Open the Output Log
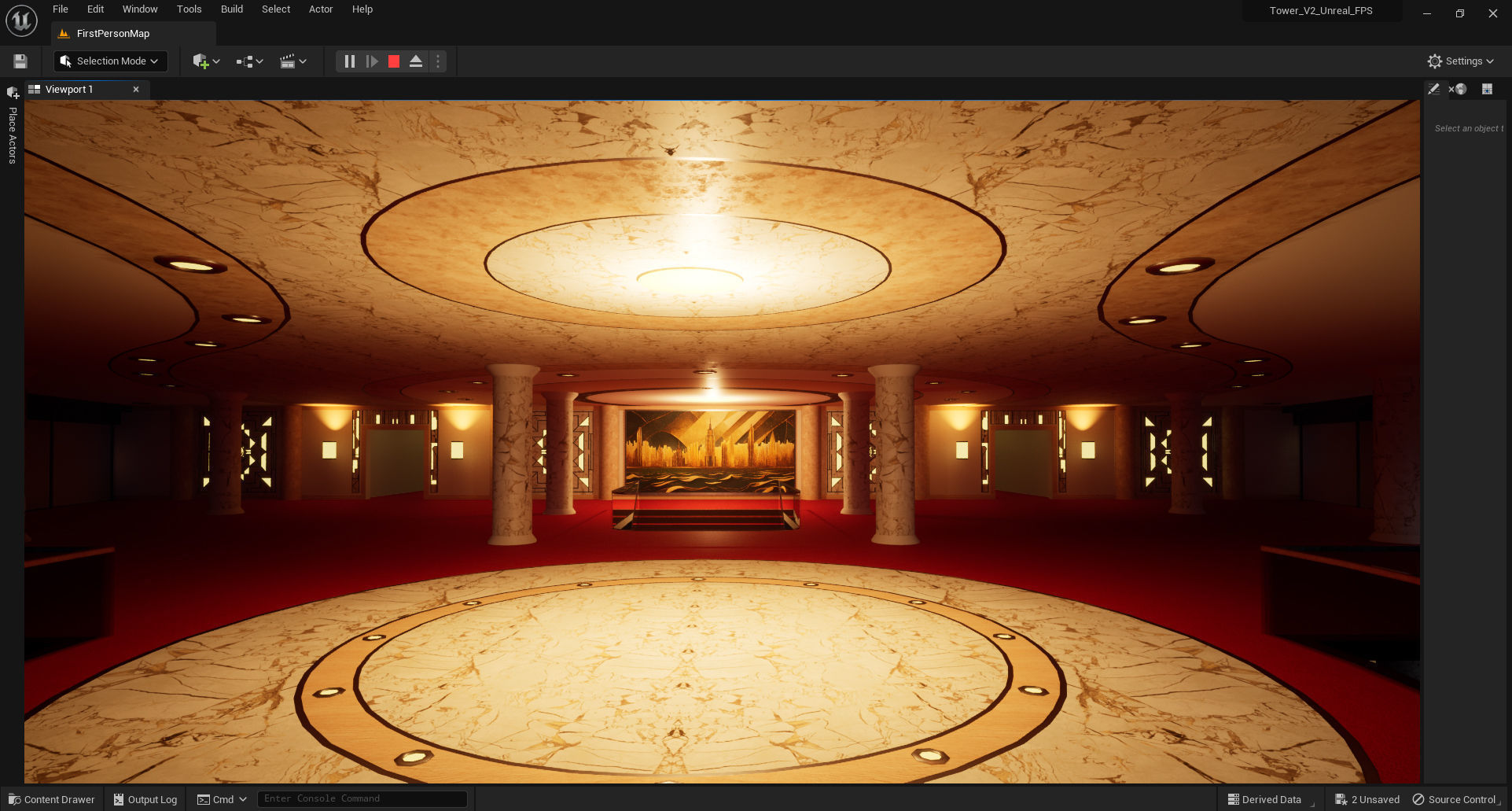 (x=145, y=799)
